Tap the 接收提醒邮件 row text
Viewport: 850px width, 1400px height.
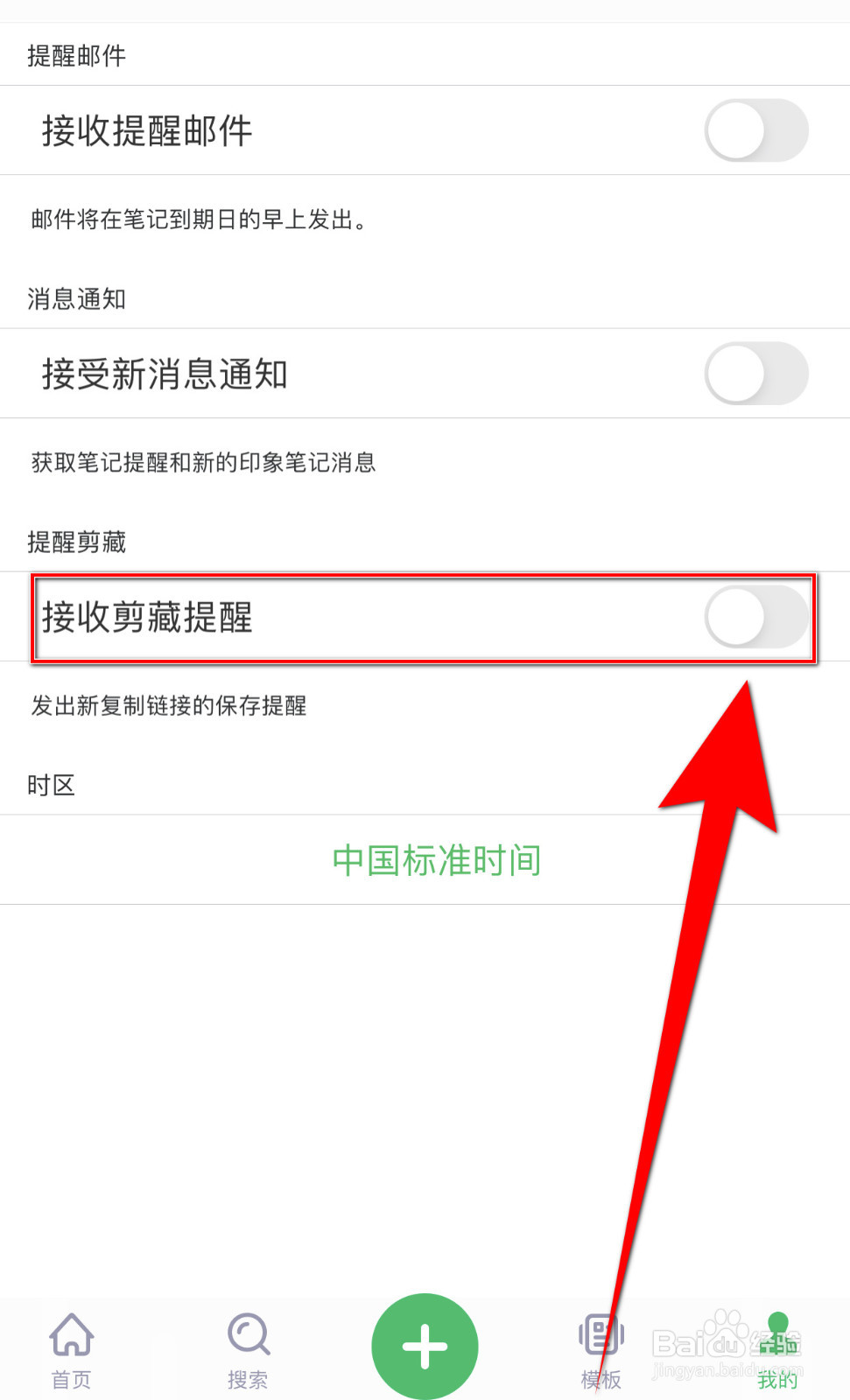[147, 131]
